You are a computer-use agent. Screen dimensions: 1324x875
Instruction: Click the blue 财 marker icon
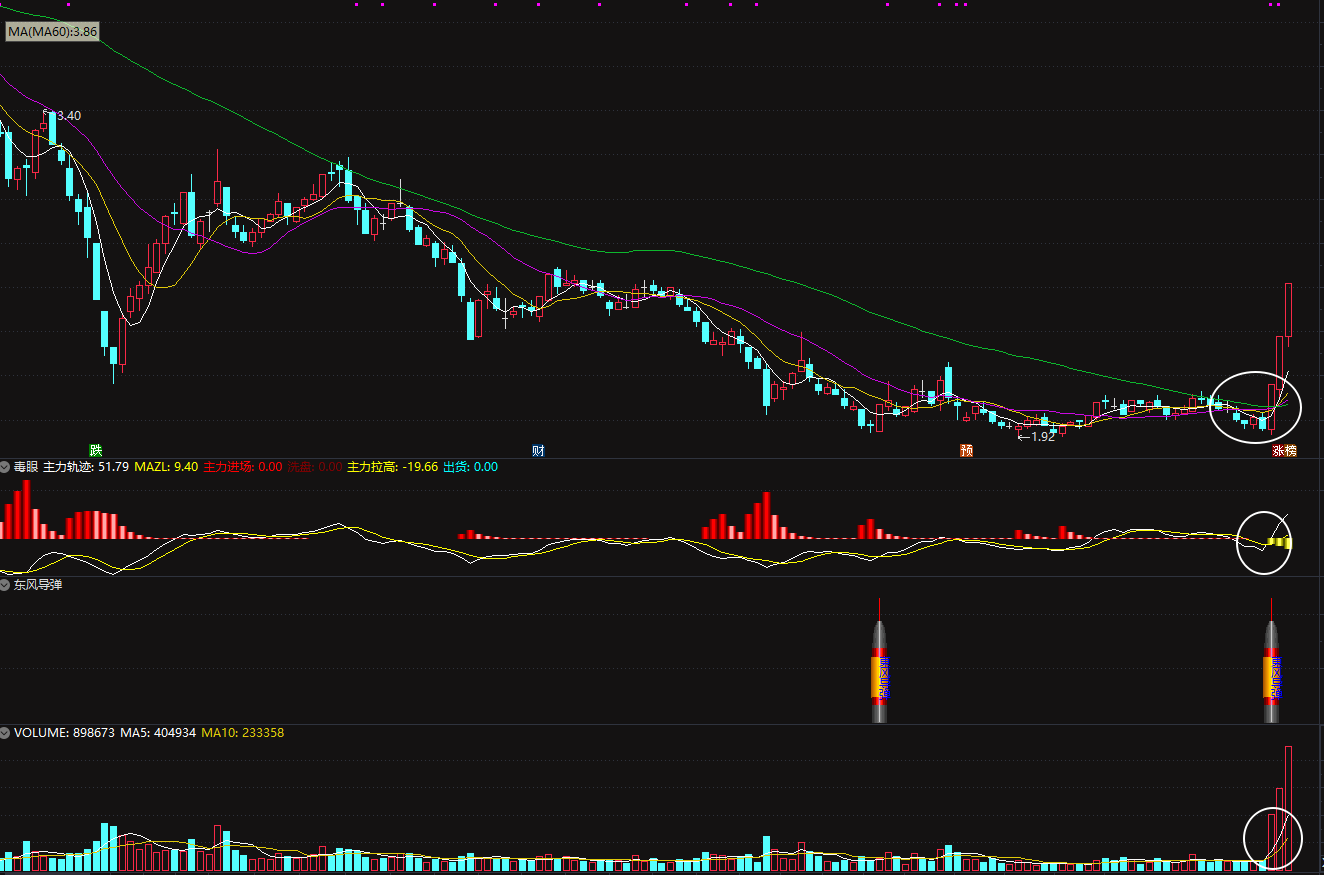click(x=538, y=450)
